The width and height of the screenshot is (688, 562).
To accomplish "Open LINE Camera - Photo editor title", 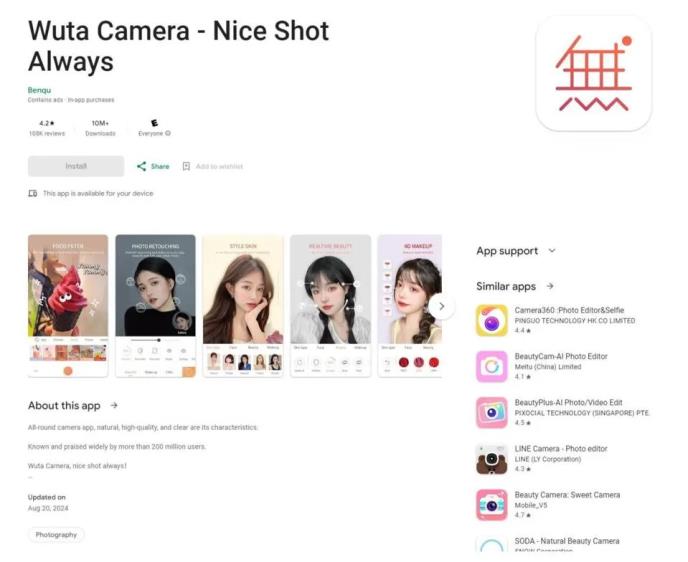I will click(561, 448).
